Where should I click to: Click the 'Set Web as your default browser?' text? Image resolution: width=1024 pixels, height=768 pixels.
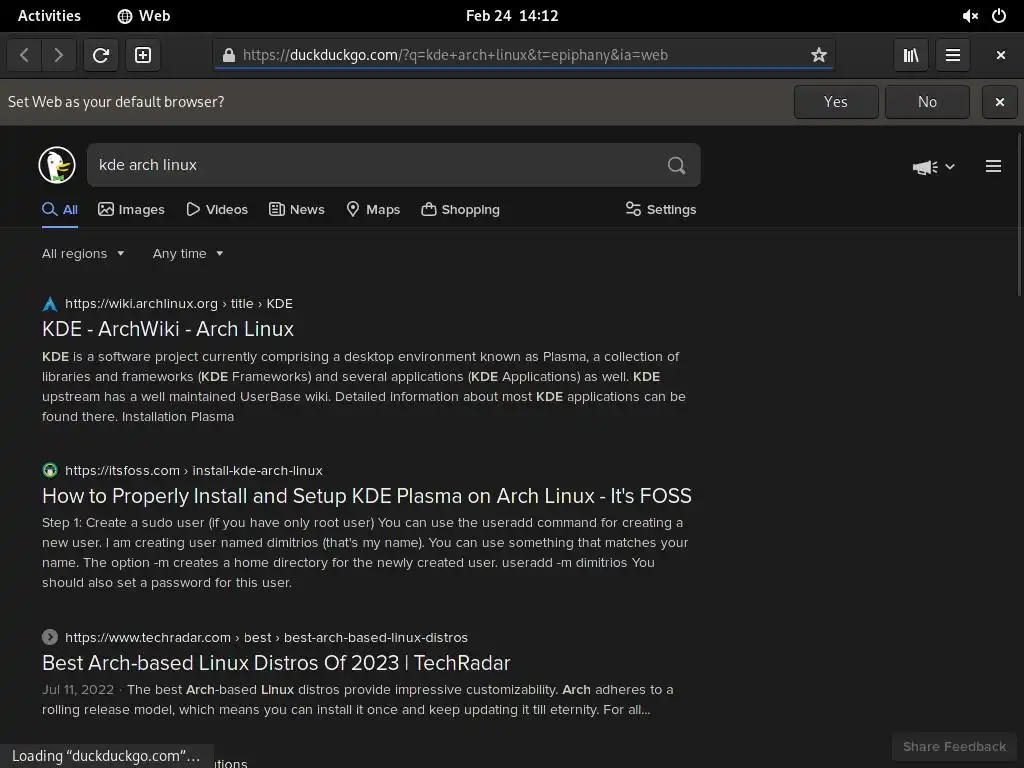coord(116,102)
